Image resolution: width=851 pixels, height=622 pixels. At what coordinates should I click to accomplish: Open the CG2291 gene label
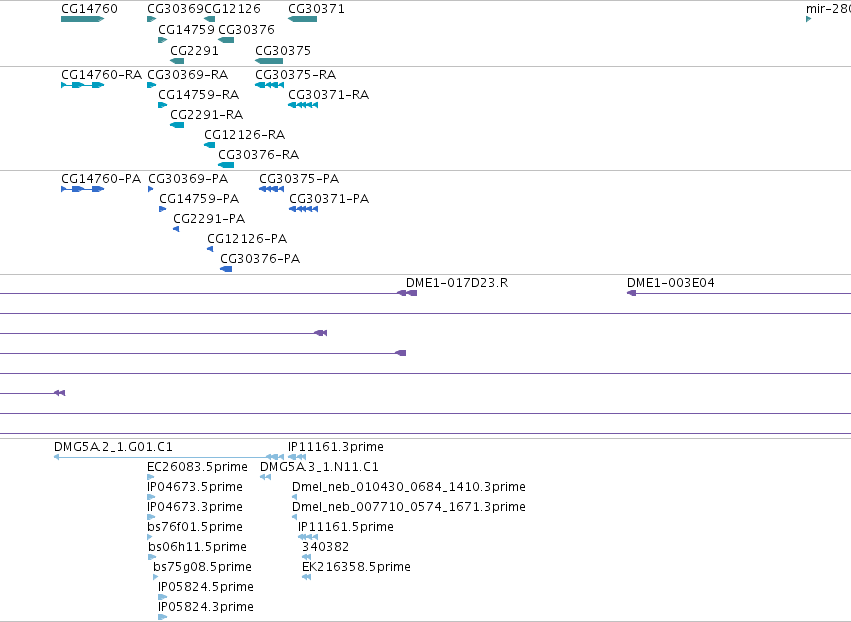pyautogui.click(x=194, y=50)
